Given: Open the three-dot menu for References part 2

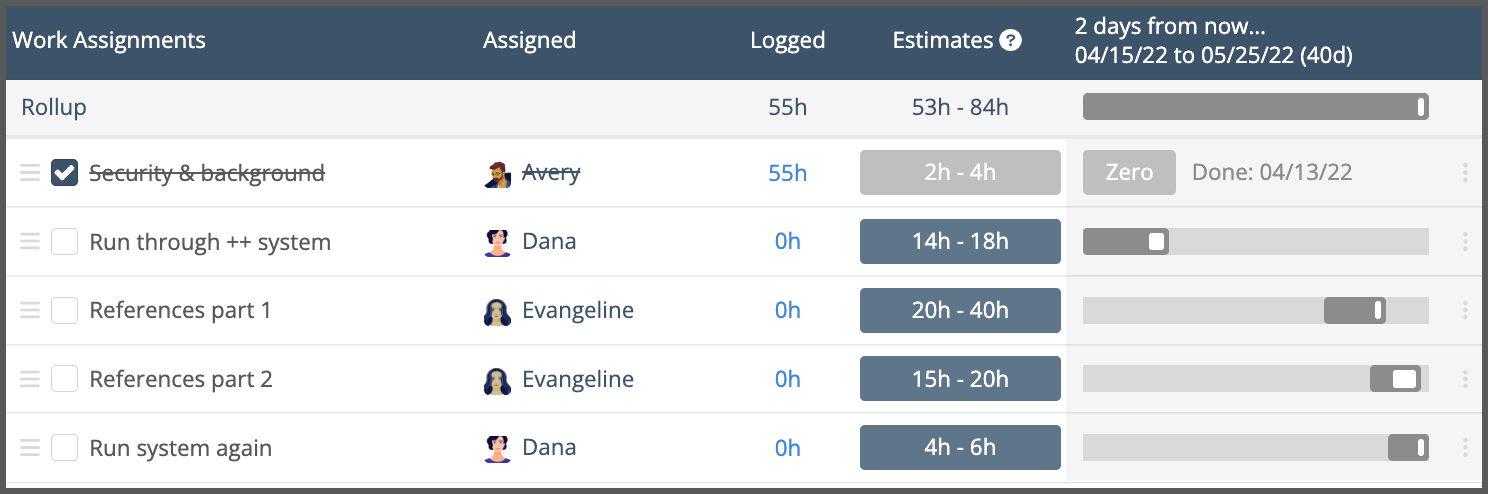Looking at the screenshot, I should pyautogui.click(x=1465, y=379).
